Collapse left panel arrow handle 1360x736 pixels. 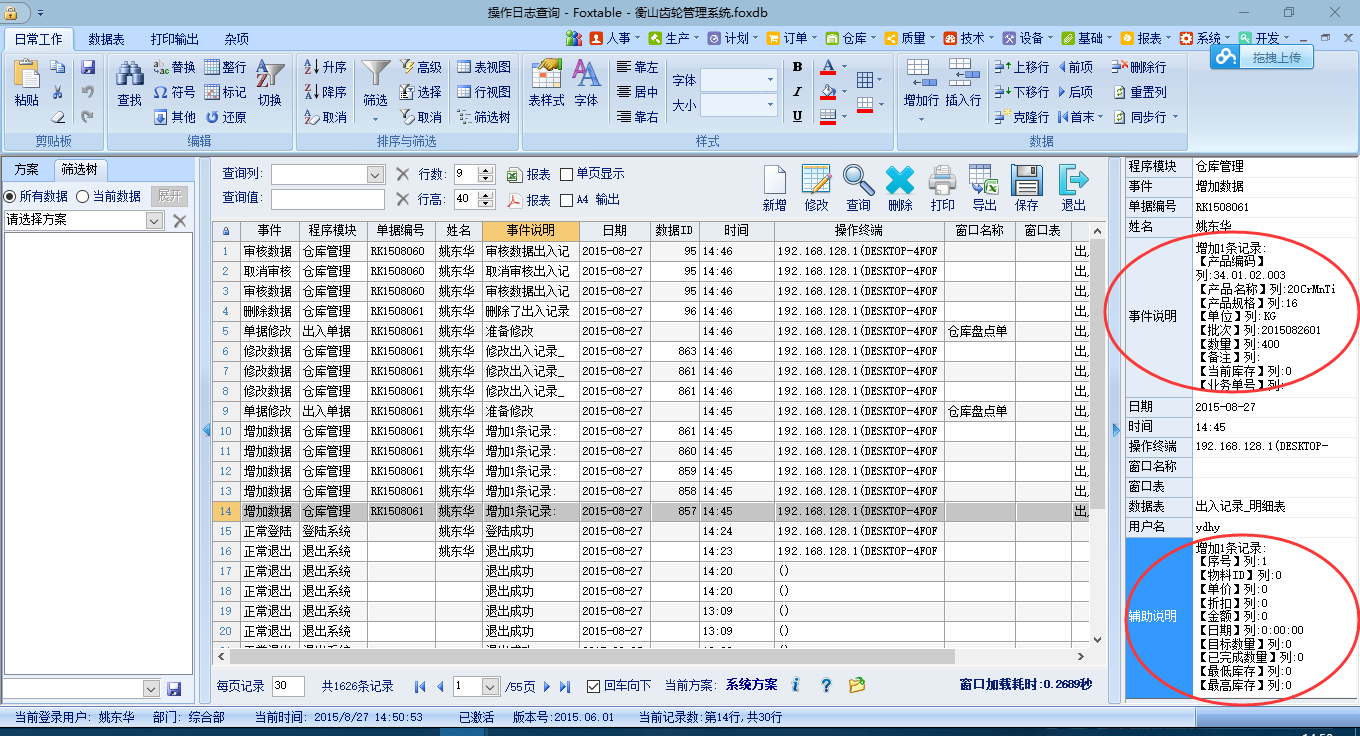coord(207,430)
